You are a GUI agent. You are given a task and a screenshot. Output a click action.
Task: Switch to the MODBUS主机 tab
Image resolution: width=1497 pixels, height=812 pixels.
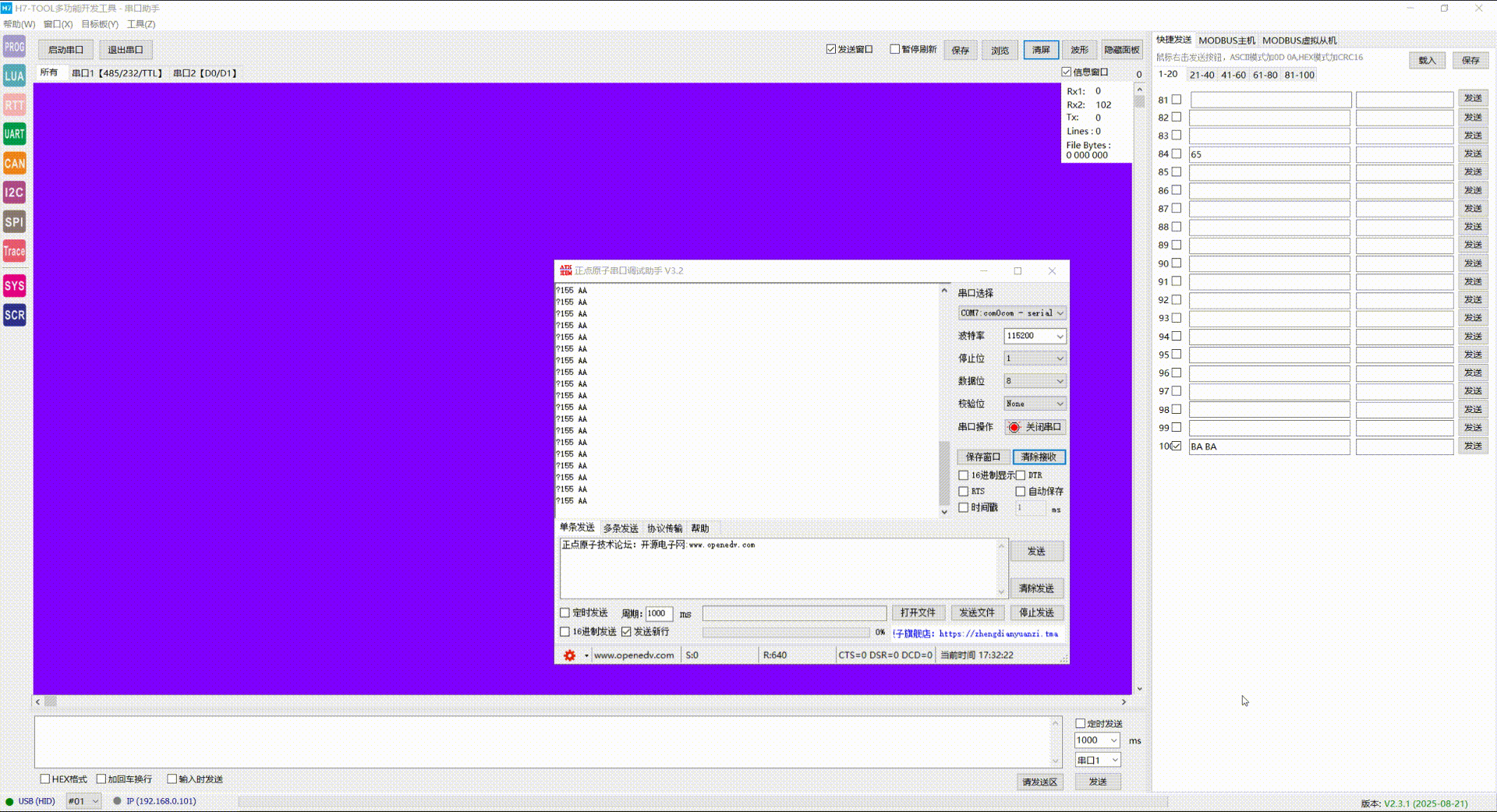pos(1226,40)
